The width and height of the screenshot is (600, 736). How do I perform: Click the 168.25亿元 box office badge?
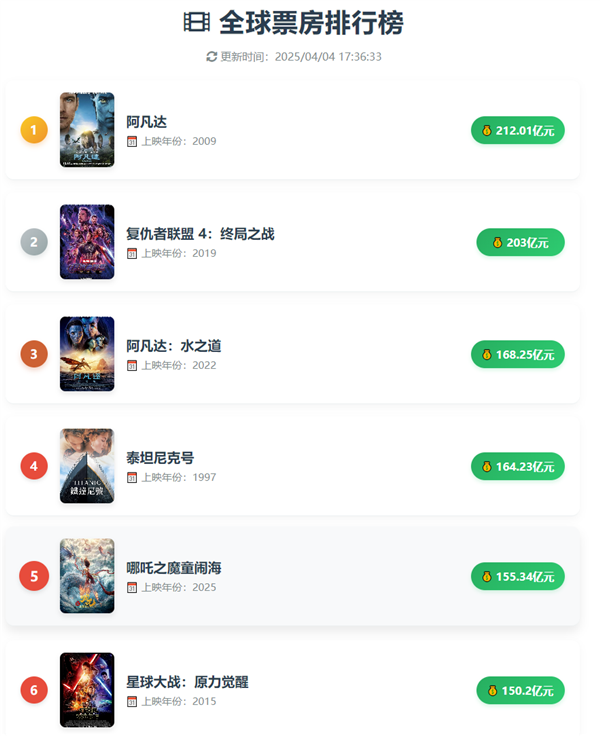pyautogui.click(x=517, y=354)
